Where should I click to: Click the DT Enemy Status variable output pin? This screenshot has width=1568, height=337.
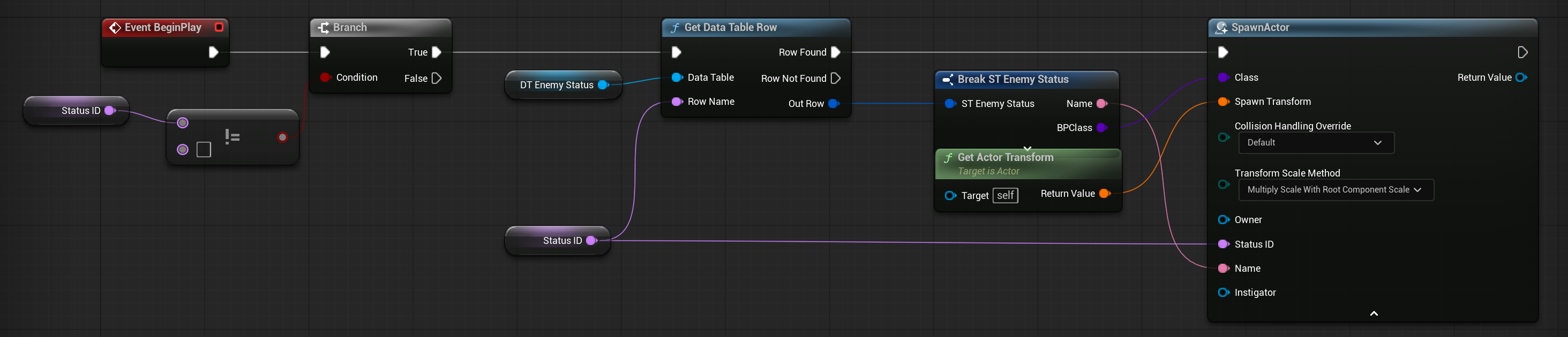tap(603, 85)
